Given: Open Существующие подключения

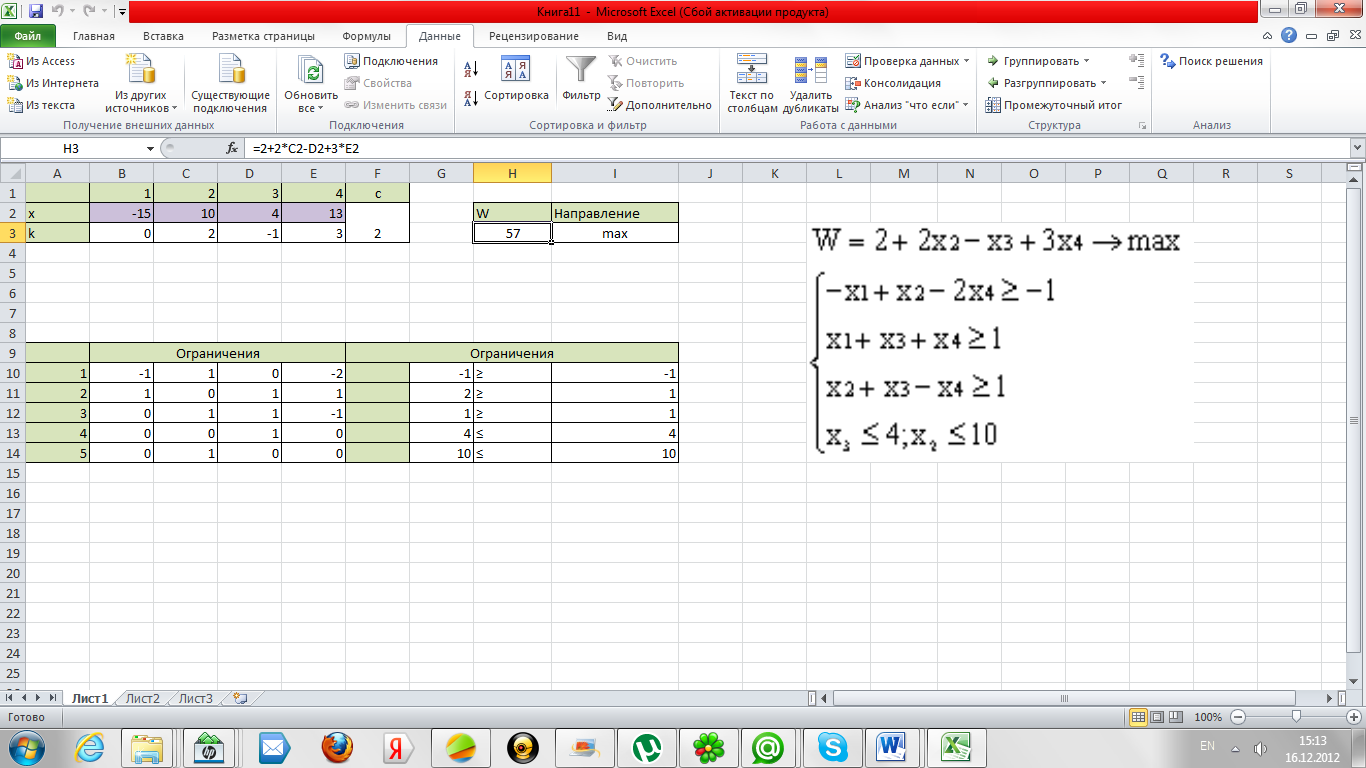Looking at the screenshot, I should pos(231,83).
